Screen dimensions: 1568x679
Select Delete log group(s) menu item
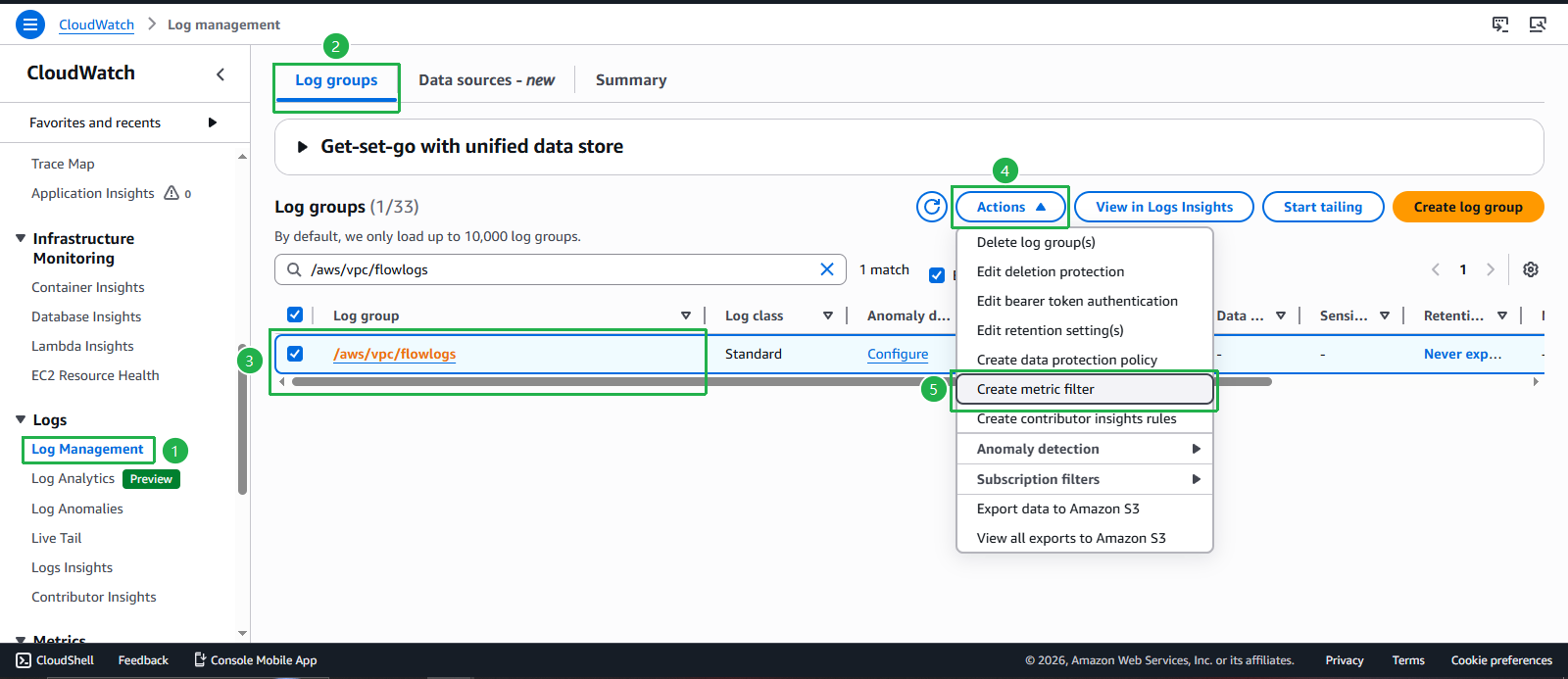(1085, 242)
